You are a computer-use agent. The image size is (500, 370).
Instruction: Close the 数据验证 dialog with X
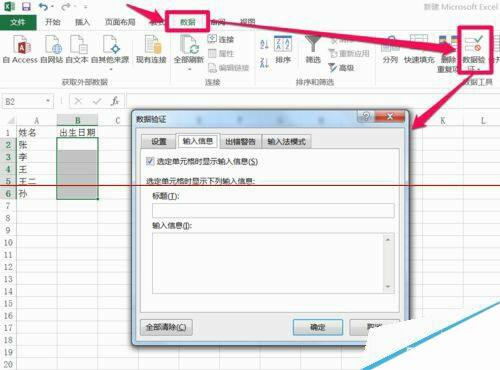pos(390,117)
